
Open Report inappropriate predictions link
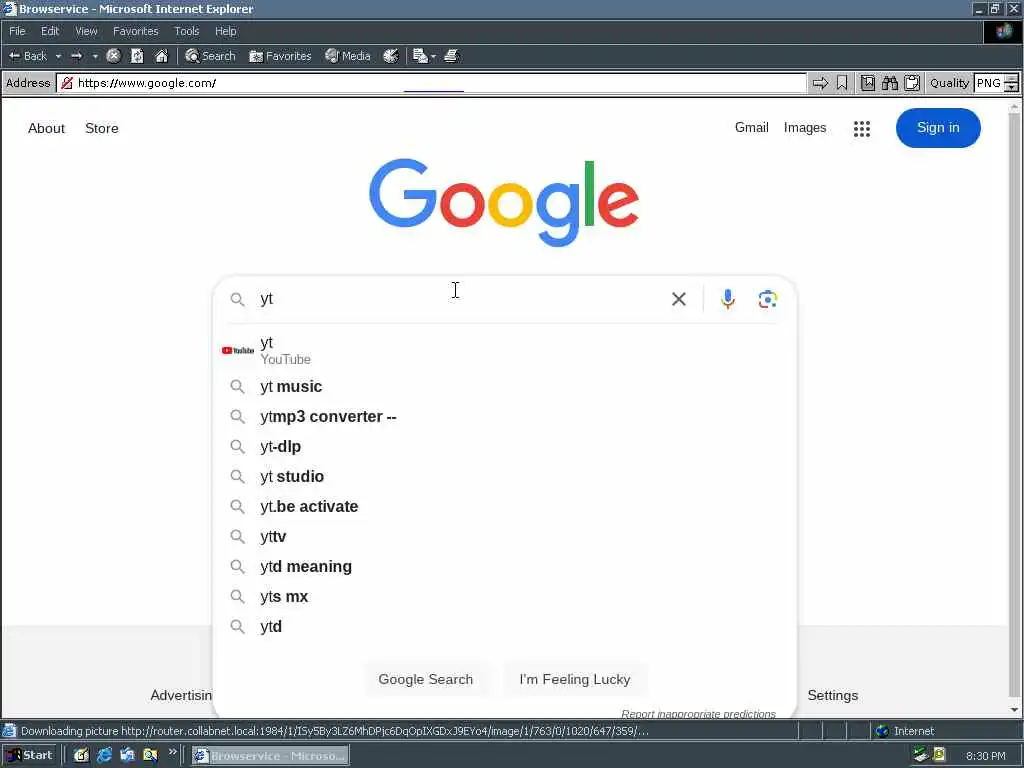698,714
